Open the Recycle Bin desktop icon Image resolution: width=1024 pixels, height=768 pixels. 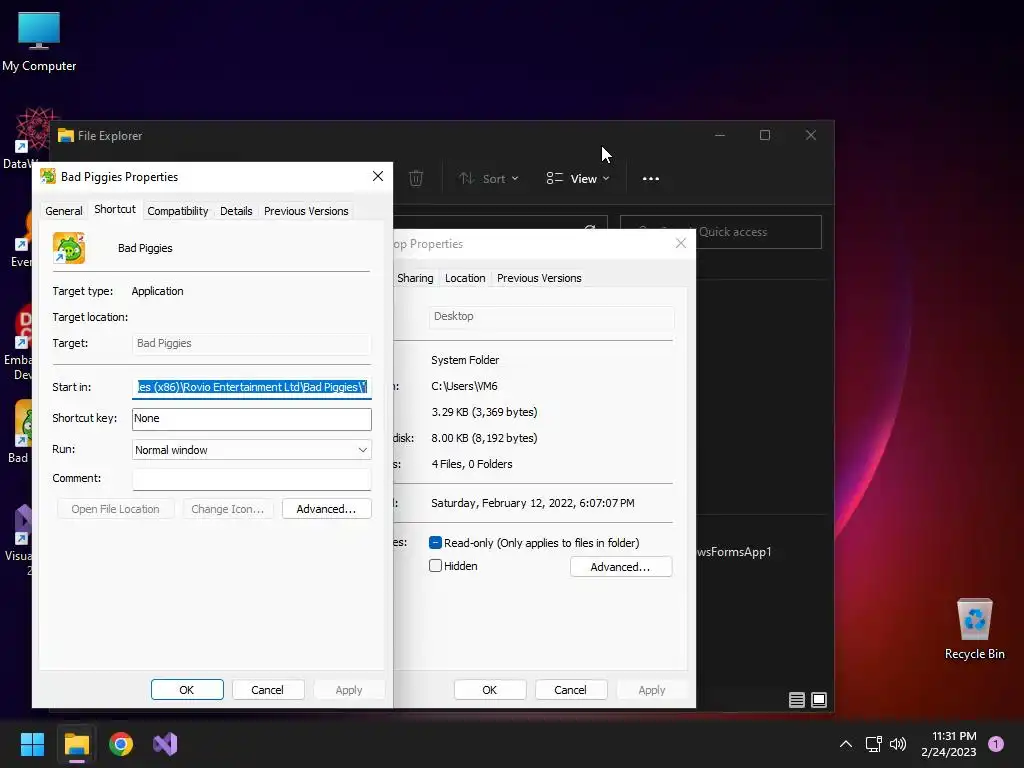[x=974, y=630]
